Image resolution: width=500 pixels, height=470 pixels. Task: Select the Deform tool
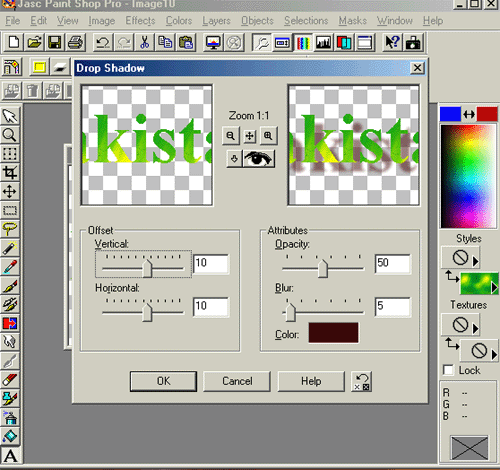click(10, 154)
